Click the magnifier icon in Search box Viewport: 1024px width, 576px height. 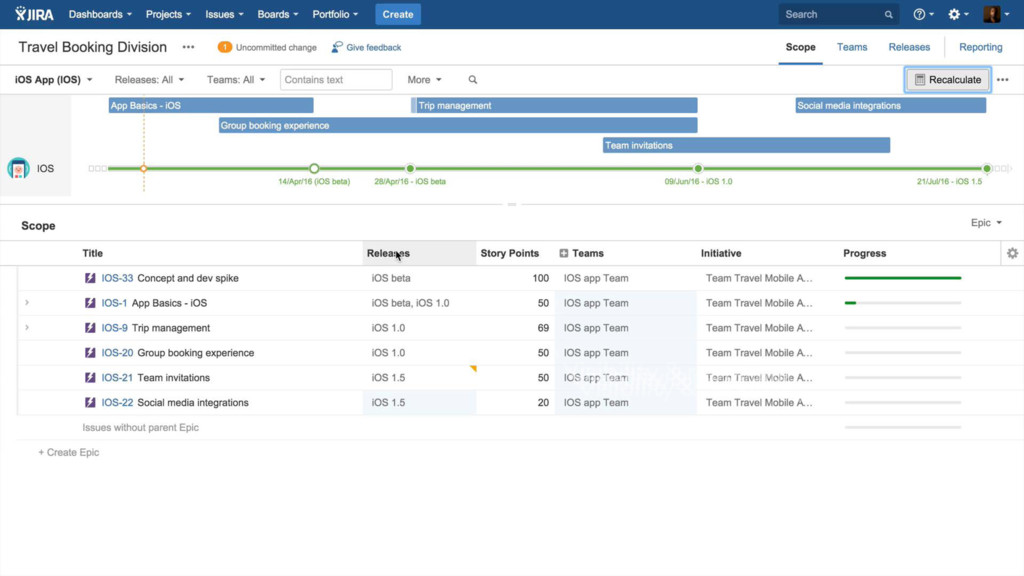(x=888, y=14)
